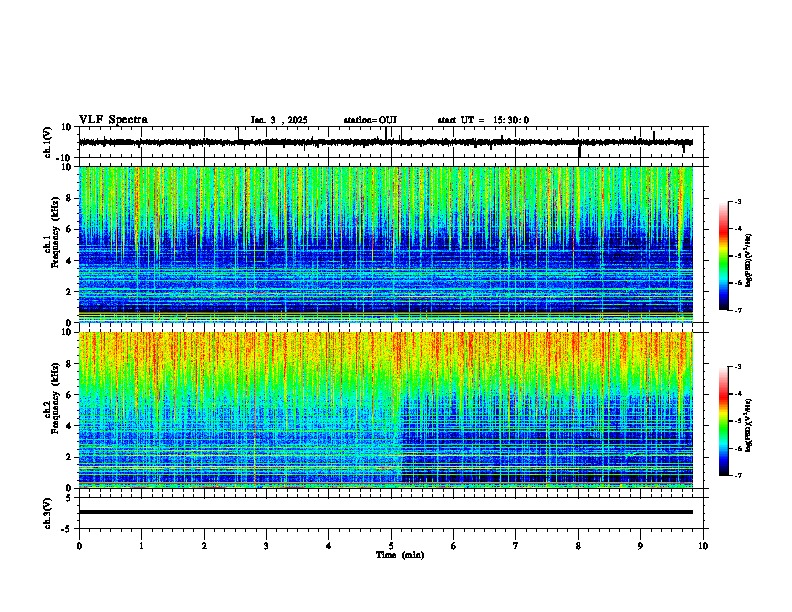Click time axis tick label "9"
Screen dimensions: 792x612
point(640,546)
